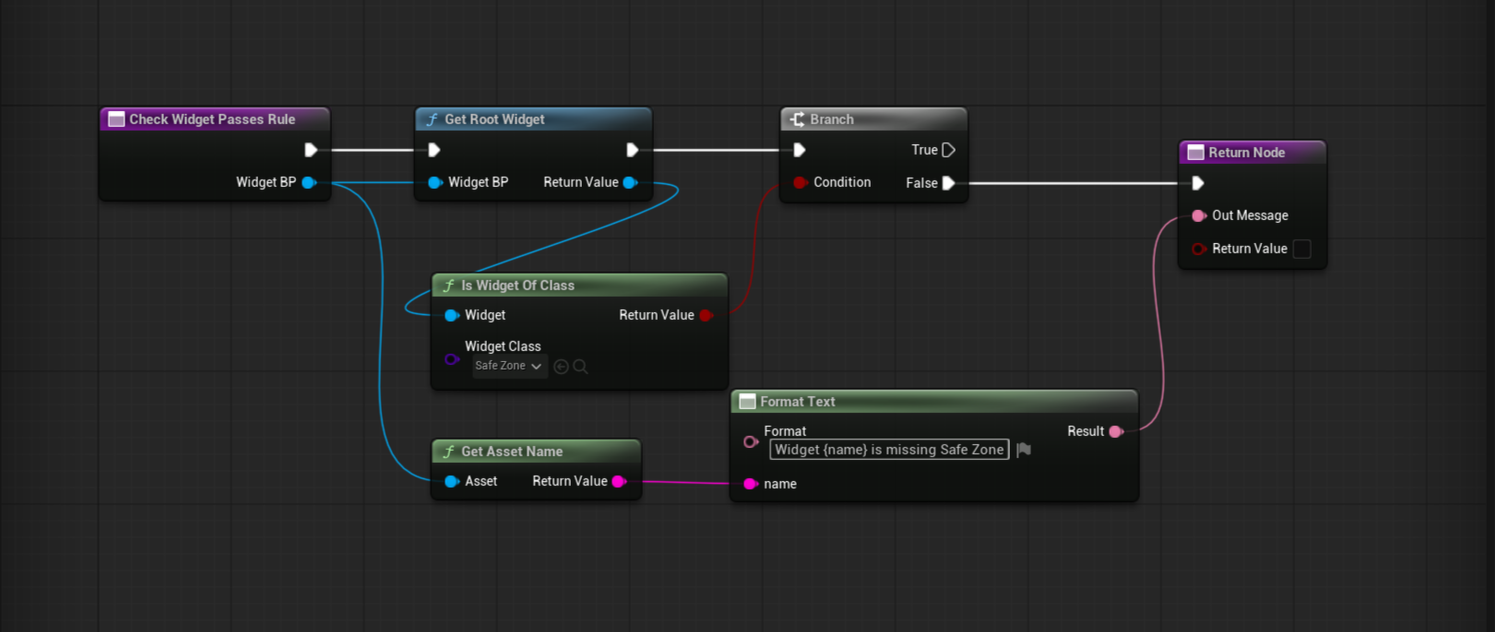Image resolution: width=1495 pixels, height=632 pixels.
Task: Click Return Value pin on Get Root Widget
Action: pos(630,182)
